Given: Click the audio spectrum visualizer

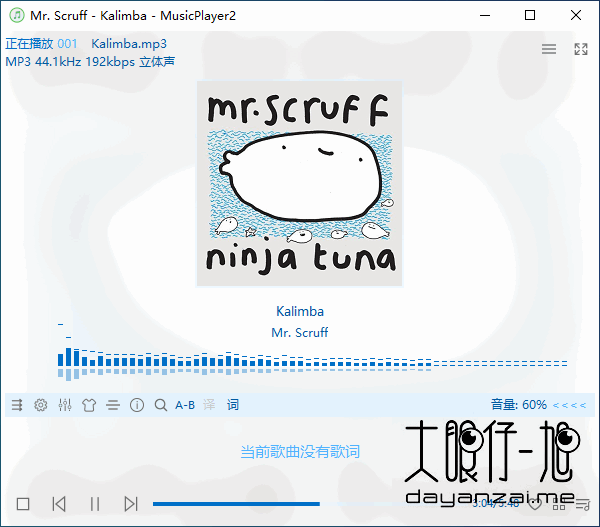Looking at the screenshot, I should coord(312,351).
